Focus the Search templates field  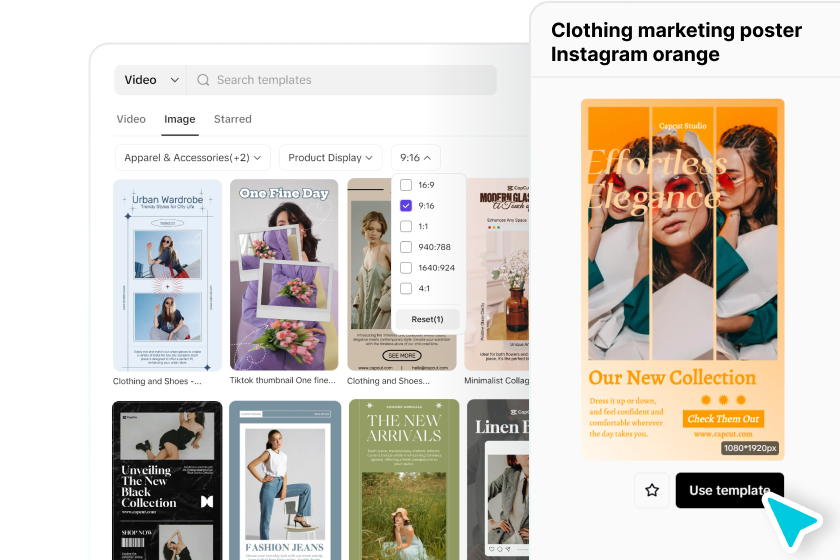(341, 80)
